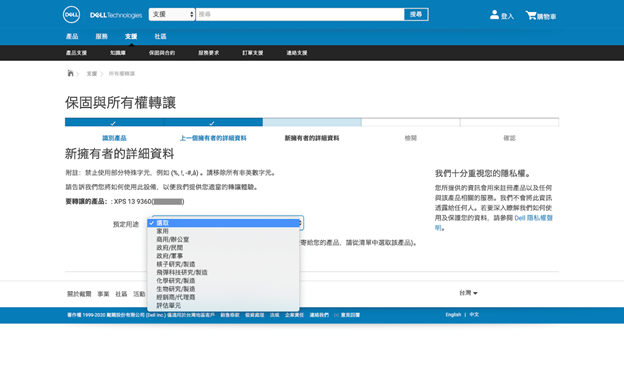
Task: Click 個資處理 in the footer bar
Action: point(255,315)
